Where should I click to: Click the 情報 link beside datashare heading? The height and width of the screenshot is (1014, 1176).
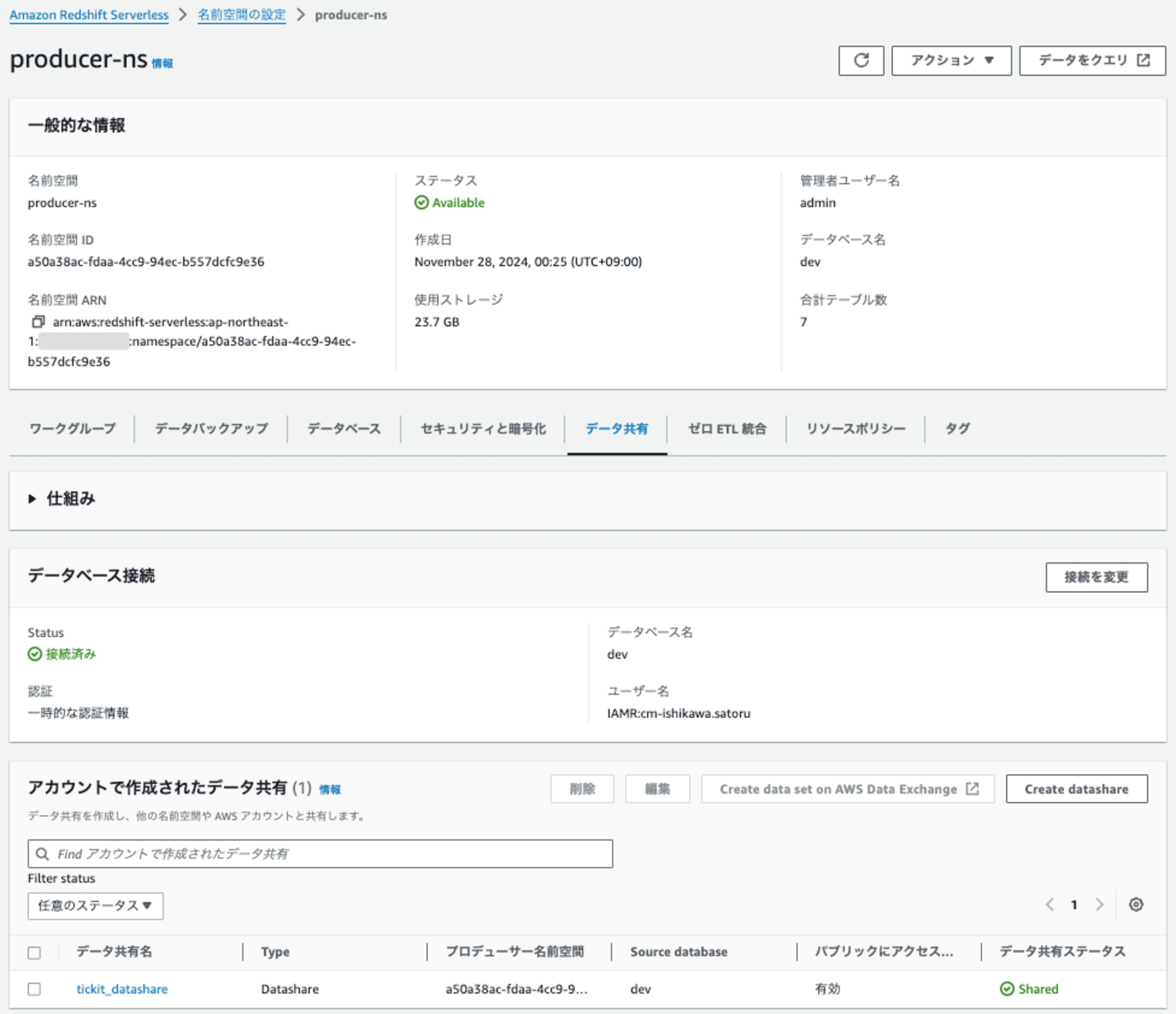tap(330, 789)
